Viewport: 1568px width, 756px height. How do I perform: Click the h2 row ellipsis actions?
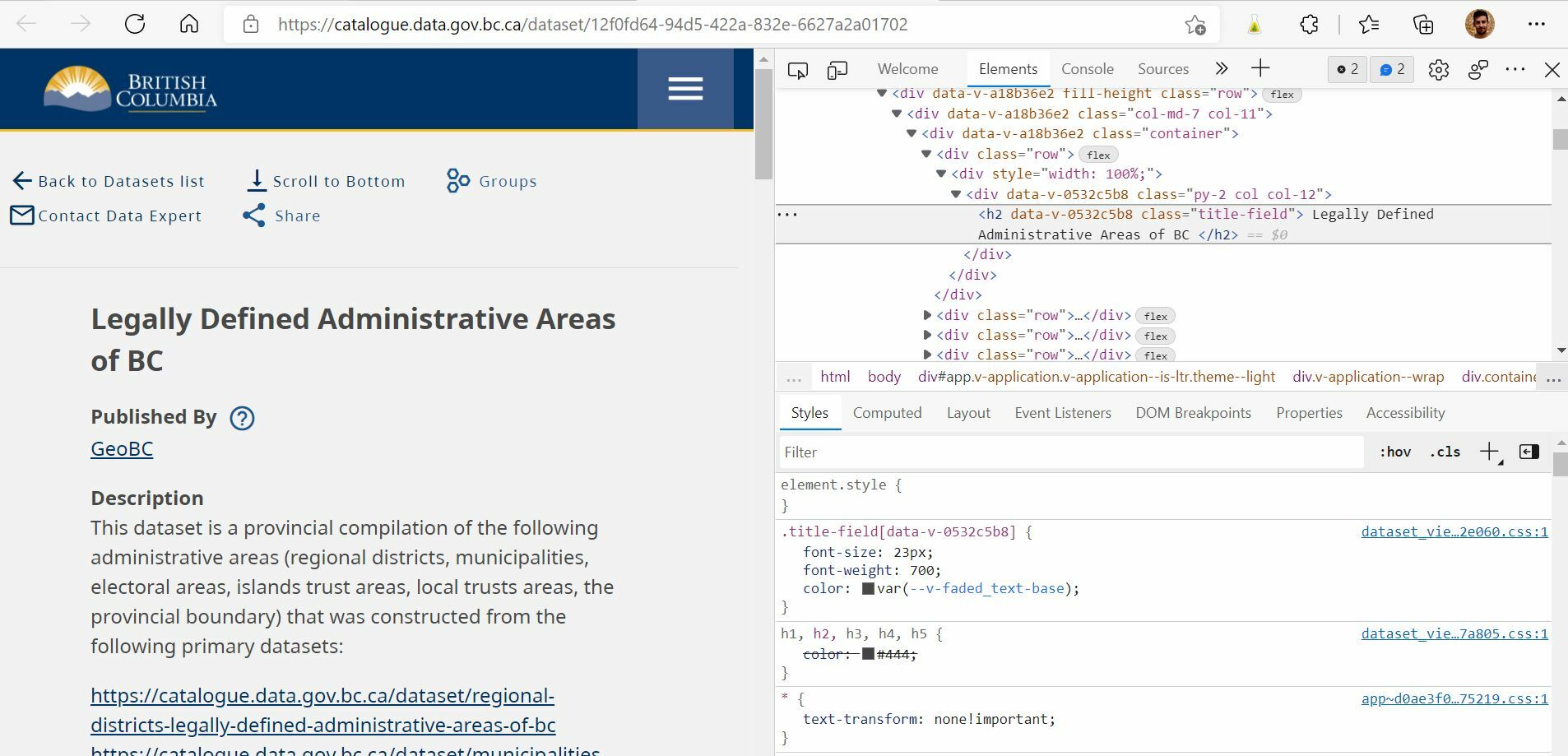click(787, 215)
